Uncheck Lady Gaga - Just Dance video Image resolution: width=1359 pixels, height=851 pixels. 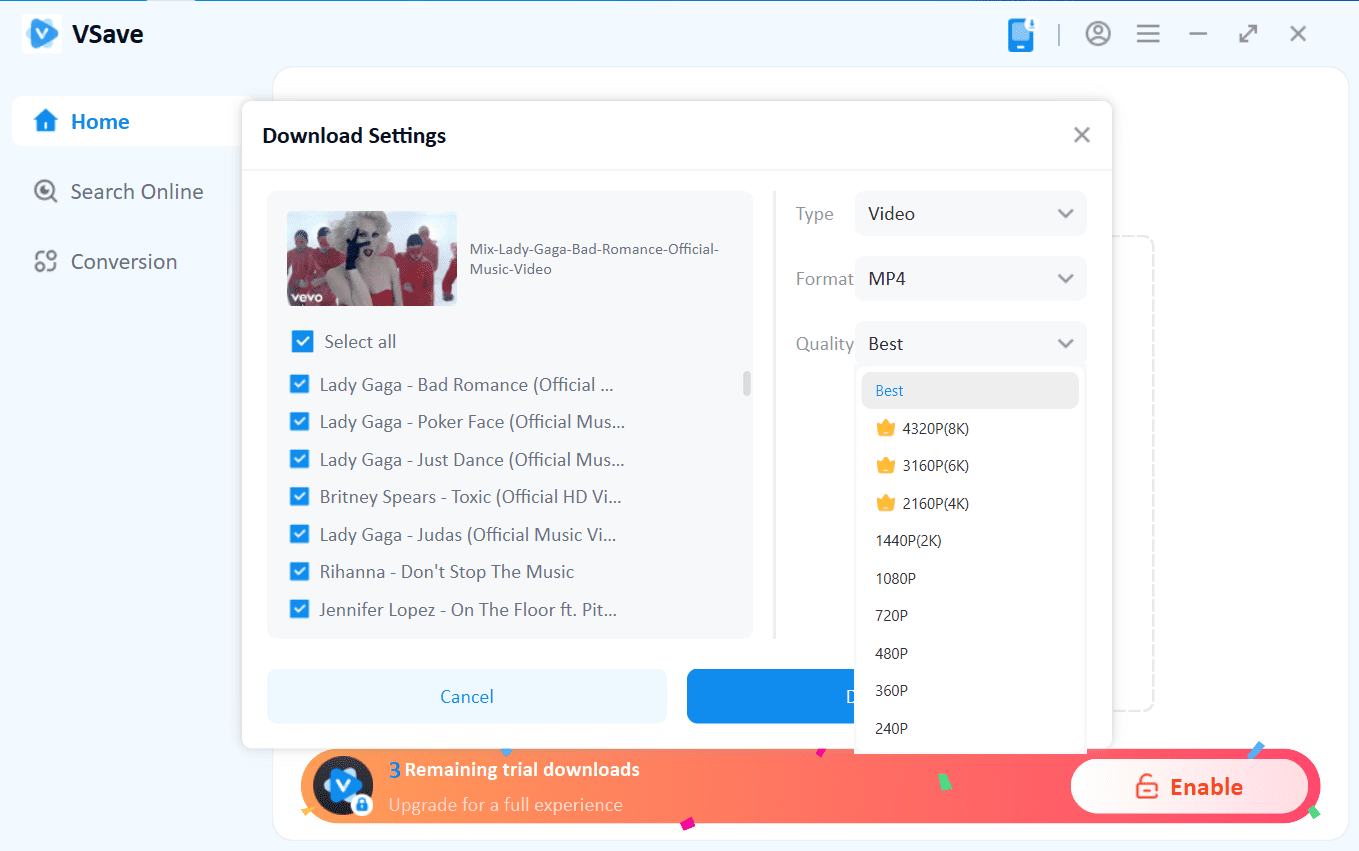(x=299, y=460)
